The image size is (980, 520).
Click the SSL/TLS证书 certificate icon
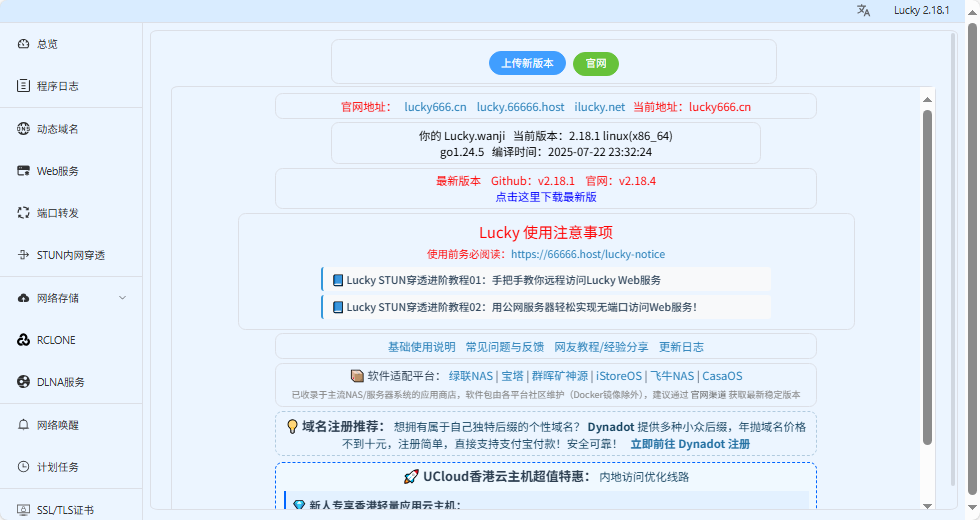point(23,510)
